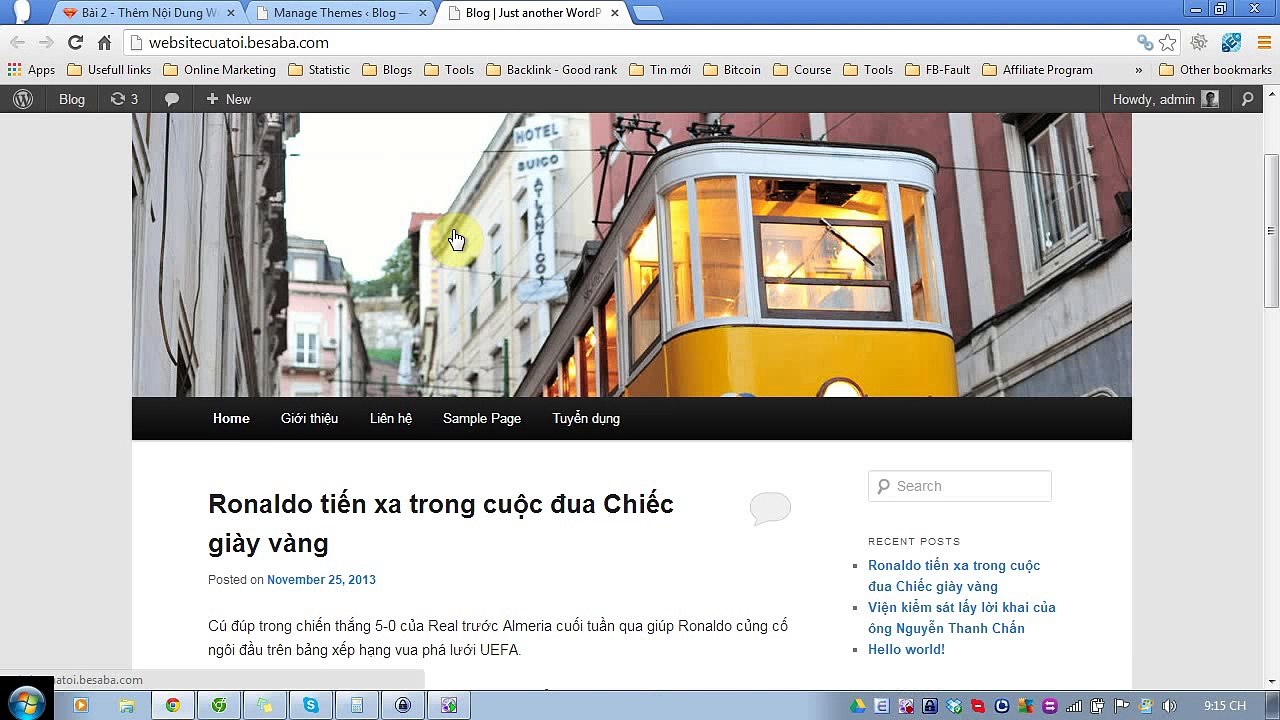Open the Apps shortcut in bookmarks bar
1280x720 pixels.
point(31,70)
